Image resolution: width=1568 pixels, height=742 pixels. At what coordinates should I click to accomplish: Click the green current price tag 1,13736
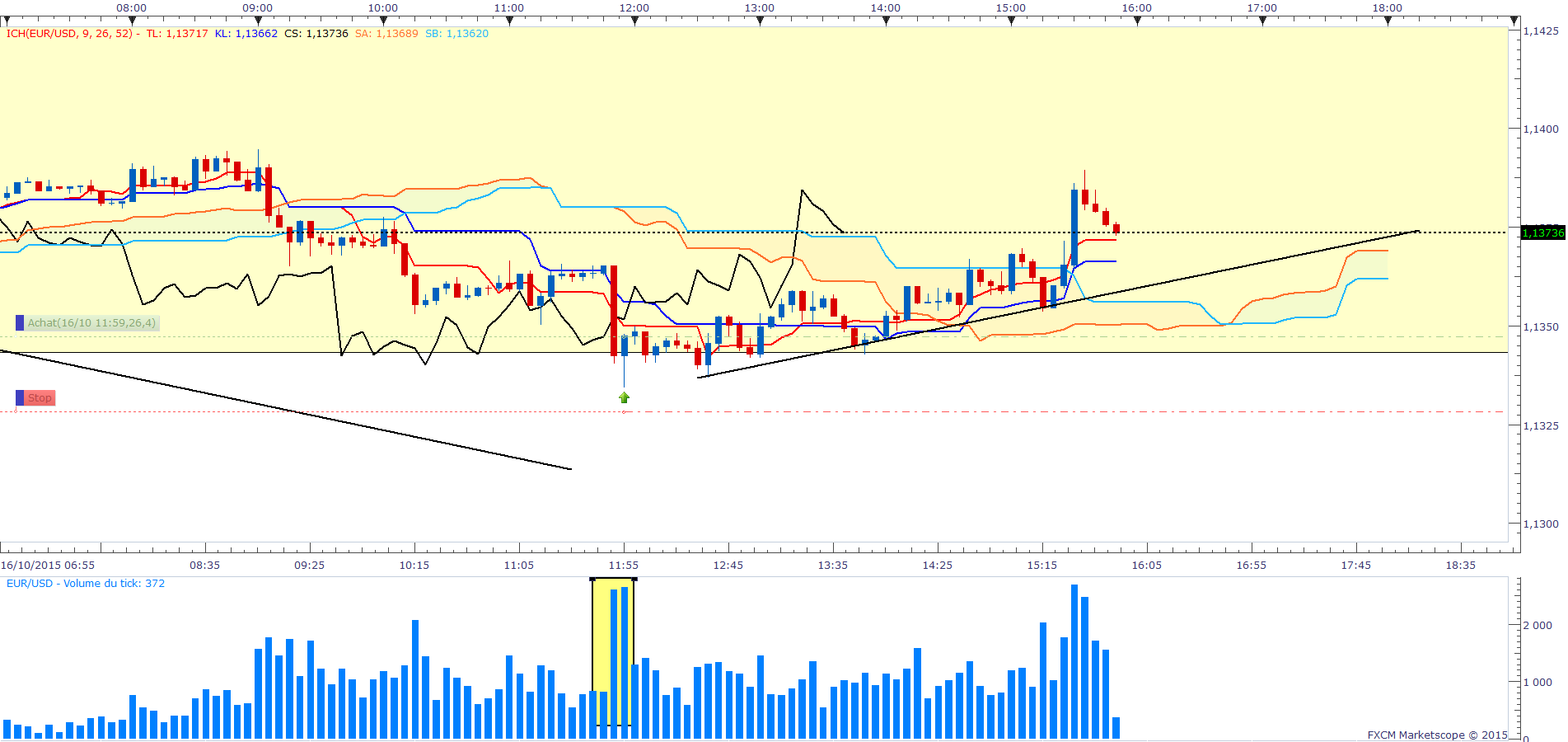[1542, 232]
